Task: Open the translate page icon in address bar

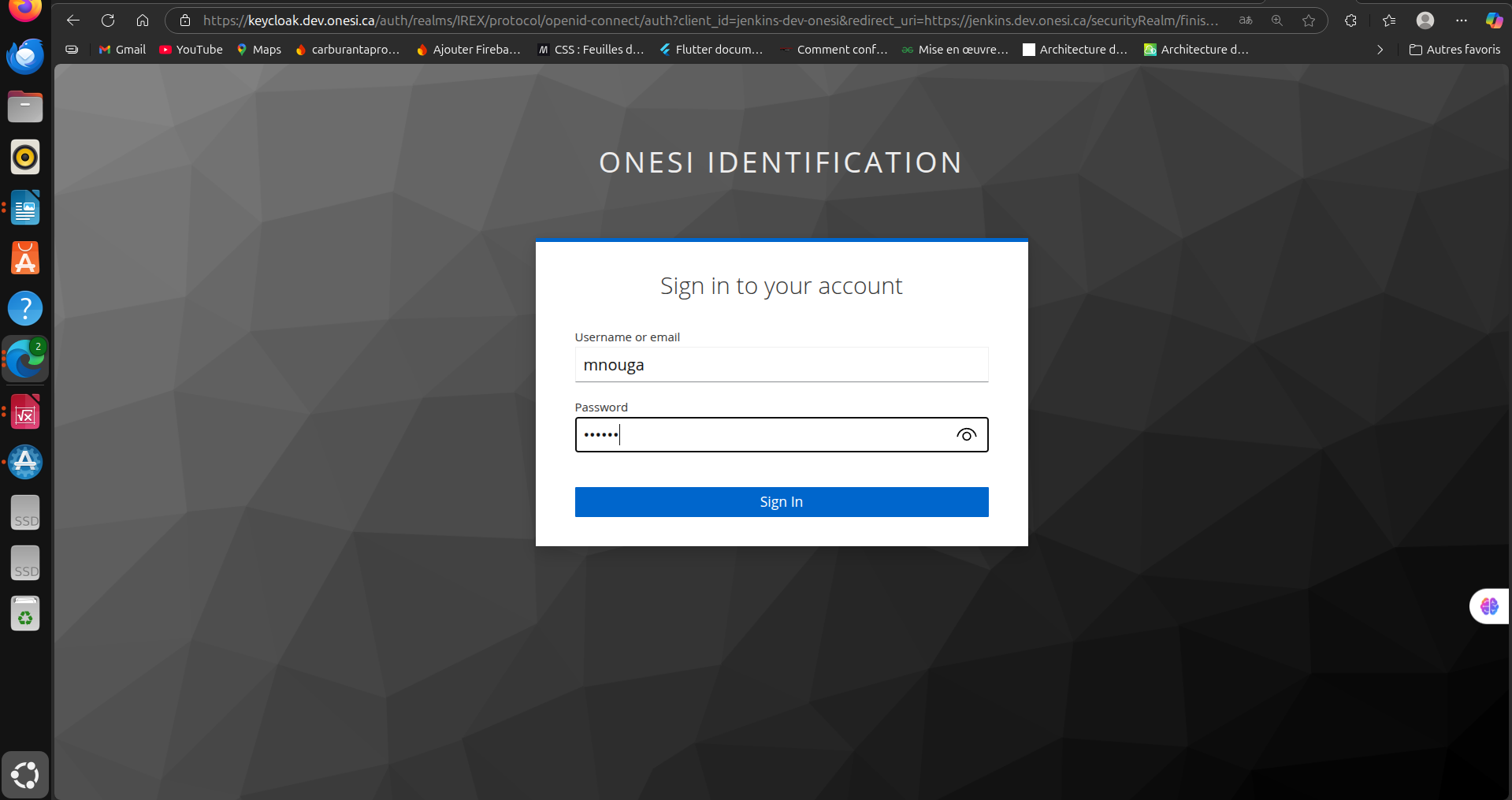Action: [1246, 20]
